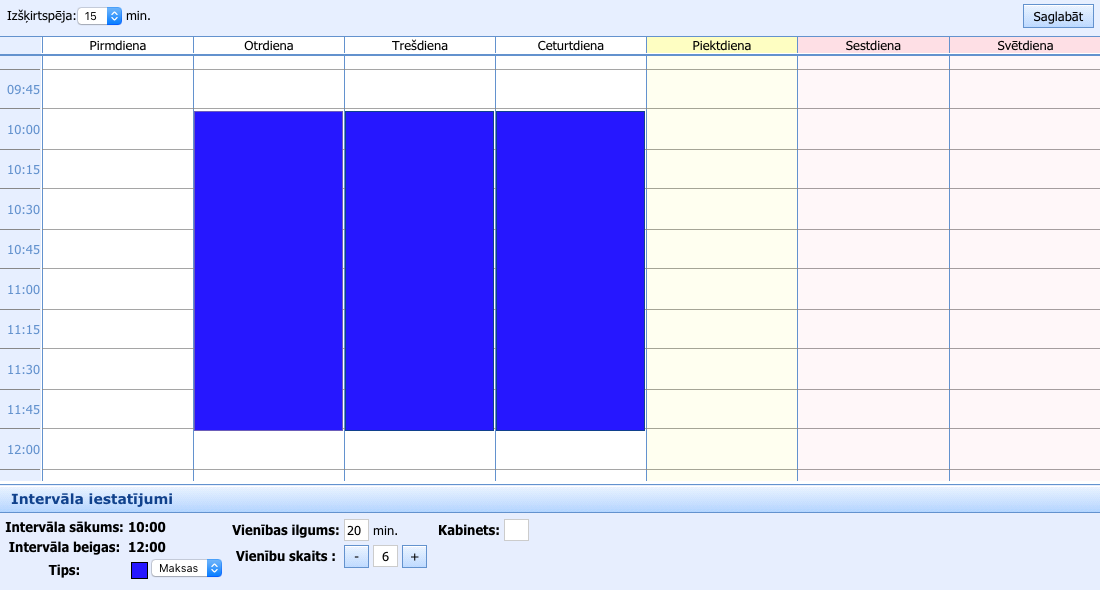Select the blue interval on Trešdiena
The image size is (1100, 590).
pos(420,270)
